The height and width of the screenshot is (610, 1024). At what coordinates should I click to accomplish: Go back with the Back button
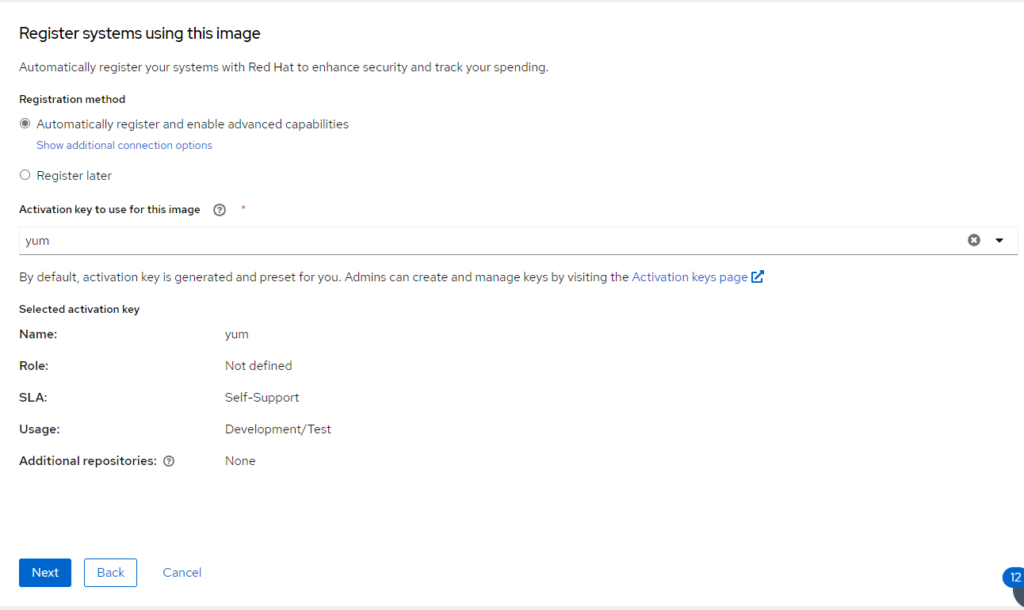pyautogui.click(x=110, y=572)
